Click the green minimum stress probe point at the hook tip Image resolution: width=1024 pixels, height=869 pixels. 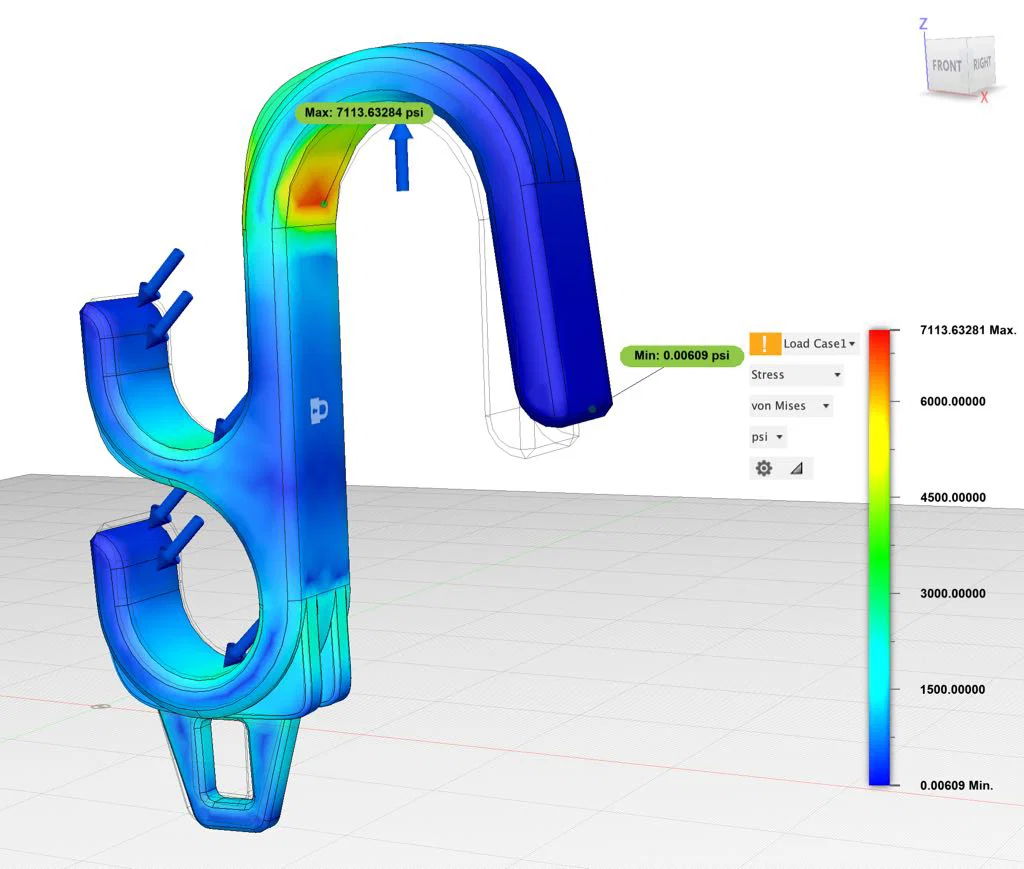point(592,409)
